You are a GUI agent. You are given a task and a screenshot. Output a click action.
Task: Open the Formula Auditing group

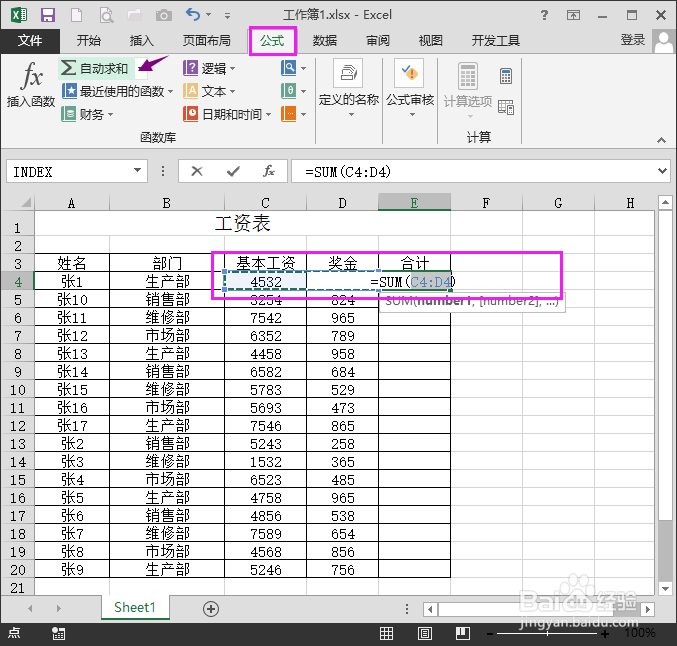[410, 89]
